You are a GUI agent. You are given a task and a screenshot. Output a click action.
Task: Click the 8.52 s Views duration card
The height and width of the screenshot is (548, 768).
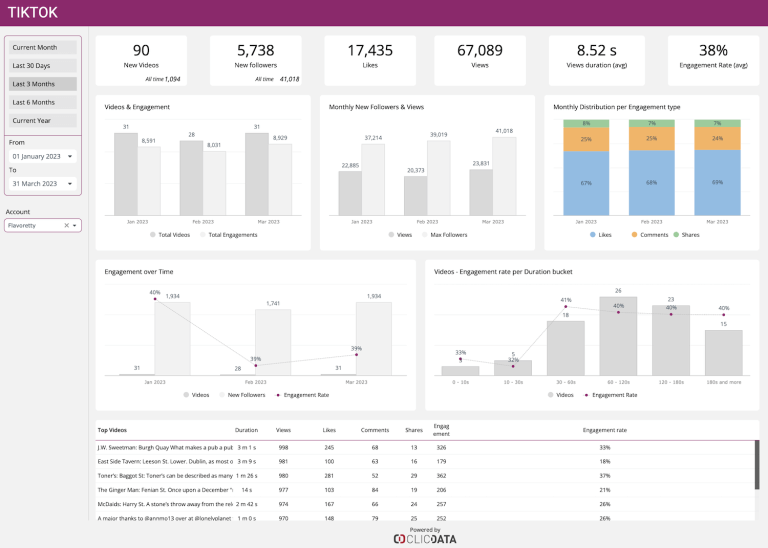click(597, 60)
